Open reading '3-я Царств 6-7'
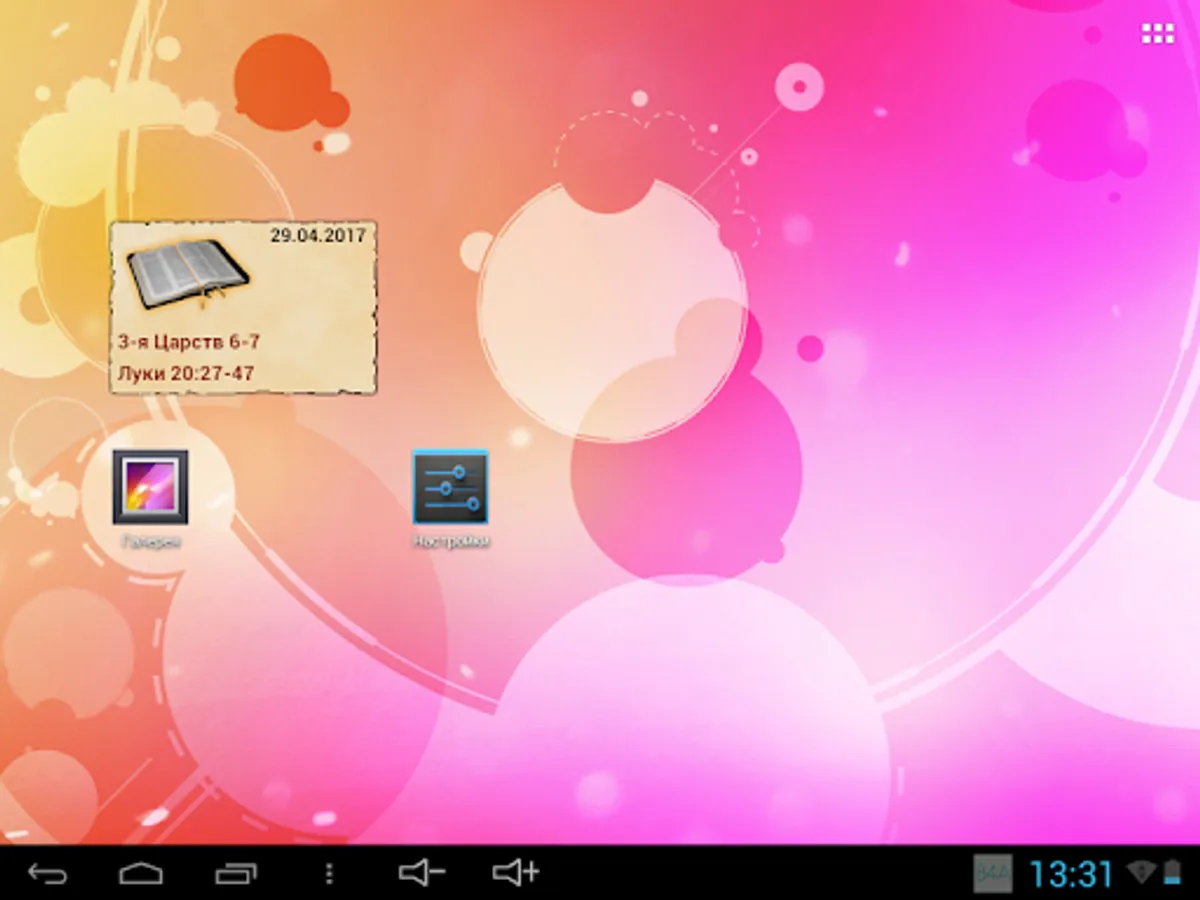1200x900 pixels. coord(189,342)
